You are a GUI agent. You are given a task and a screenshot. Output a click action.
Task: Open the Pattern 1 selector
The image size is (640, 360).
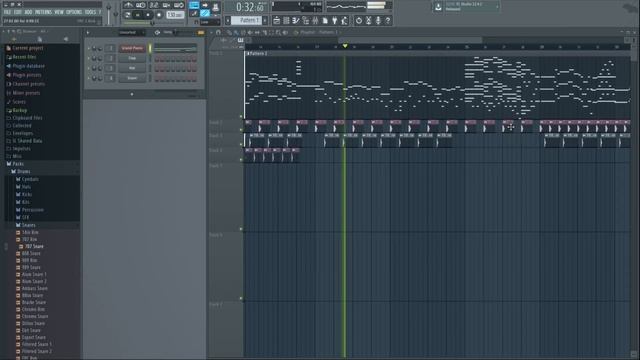(x=247, y=20)
